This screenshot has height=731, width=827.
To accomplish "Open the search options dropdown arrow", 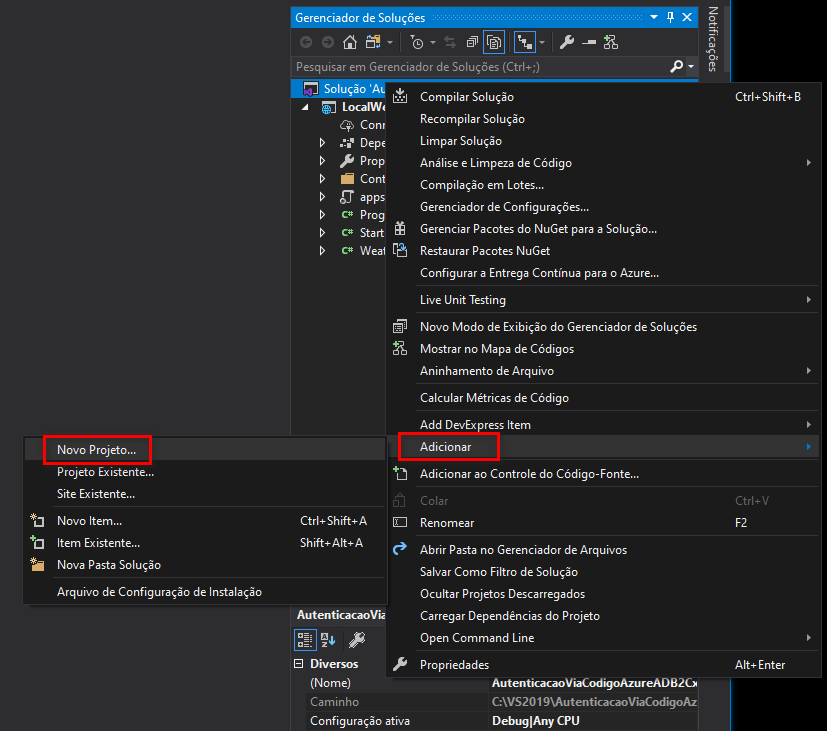I will point(691,67).
